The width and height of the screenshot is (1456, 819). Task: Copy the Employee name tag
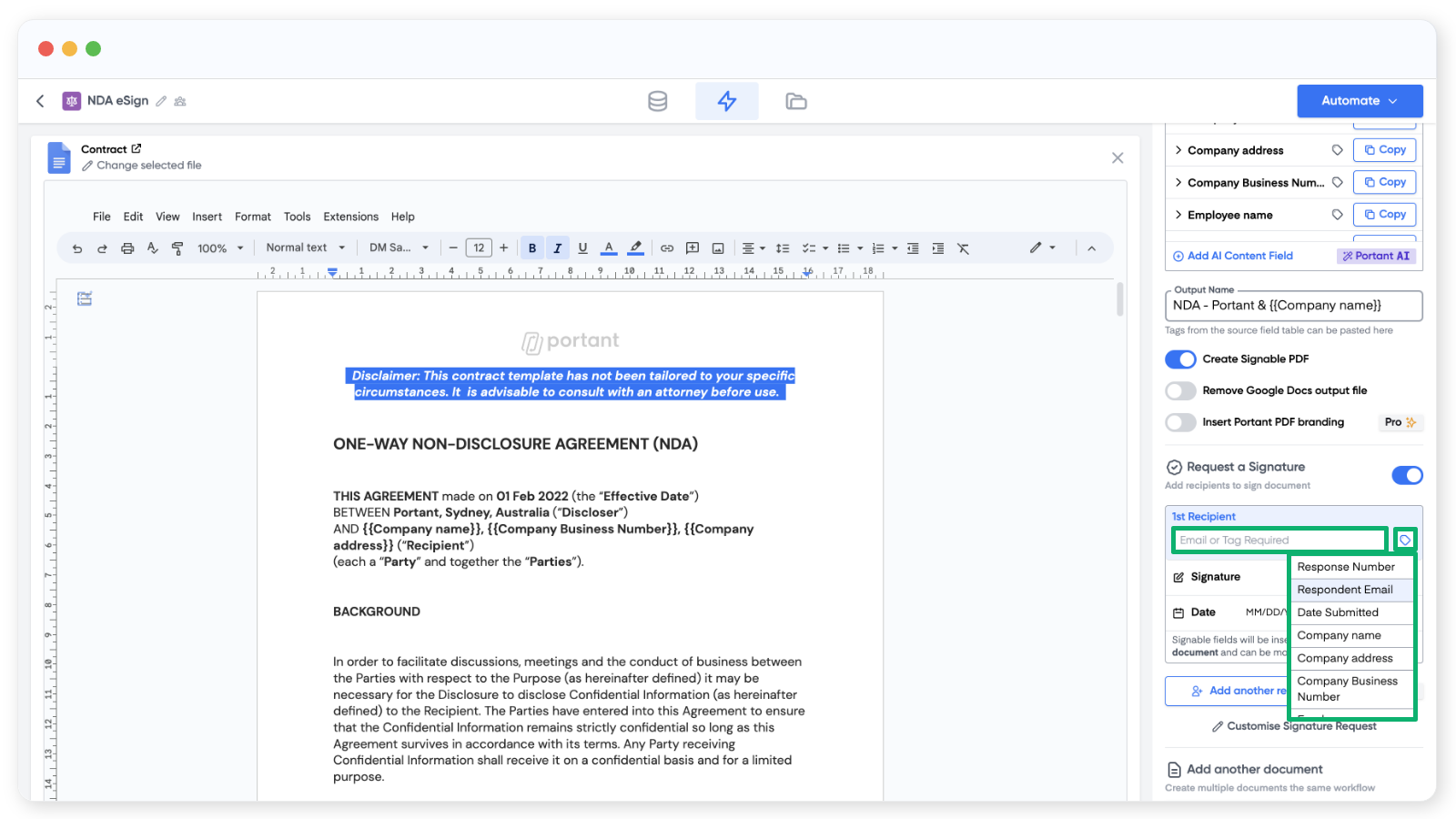[x=1384, y=215]
